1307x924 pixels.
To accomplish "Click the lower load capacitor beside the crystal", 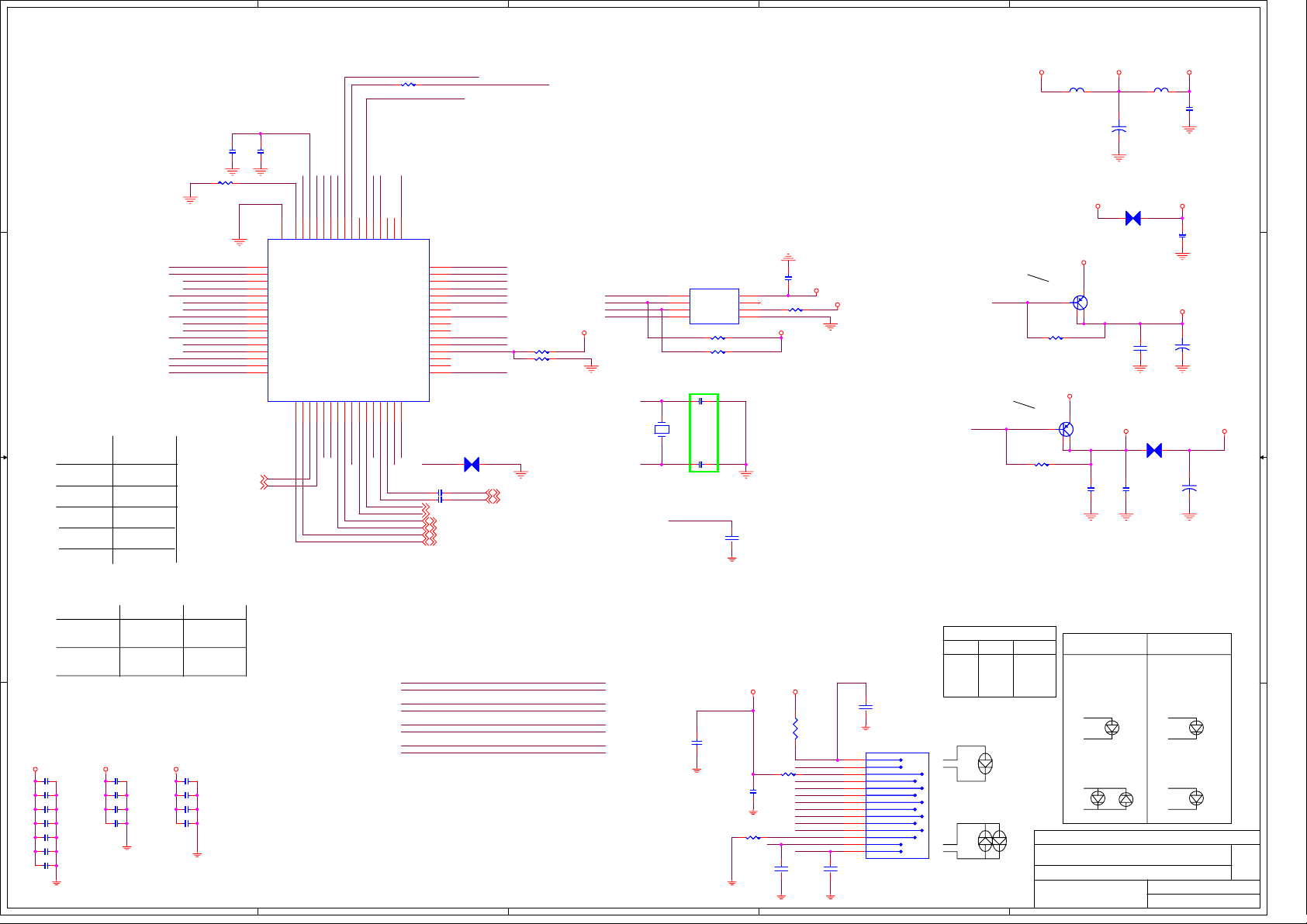I will pyautogui.click(x=700, y=465).
